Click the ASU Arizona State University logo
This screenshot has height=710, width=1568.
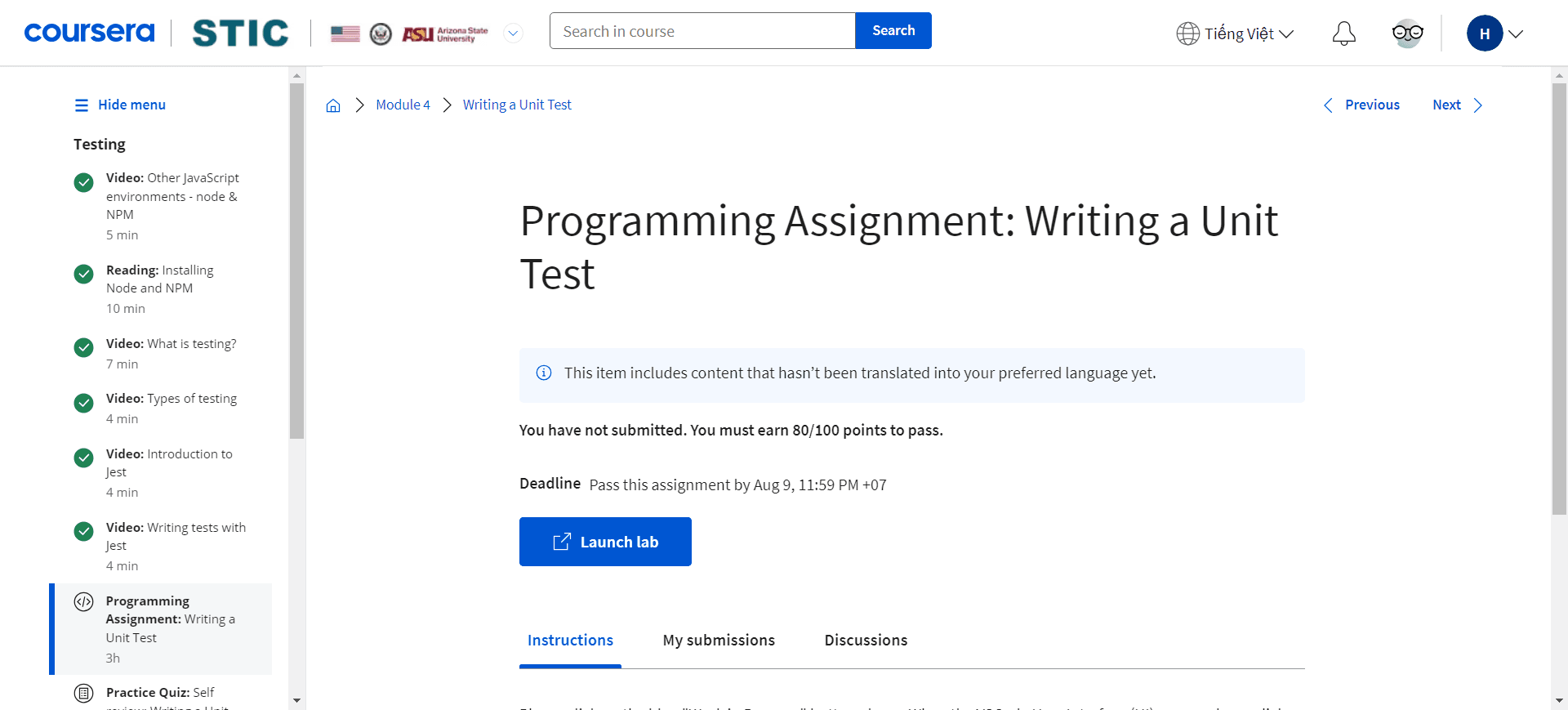point(445,33)
